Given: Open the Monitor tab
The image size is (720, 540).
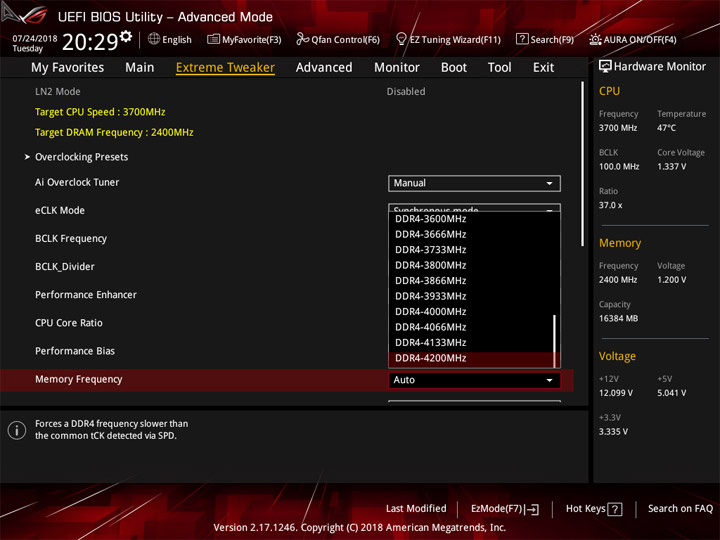Looking at the screenshot, I should [x=397, y=68].
